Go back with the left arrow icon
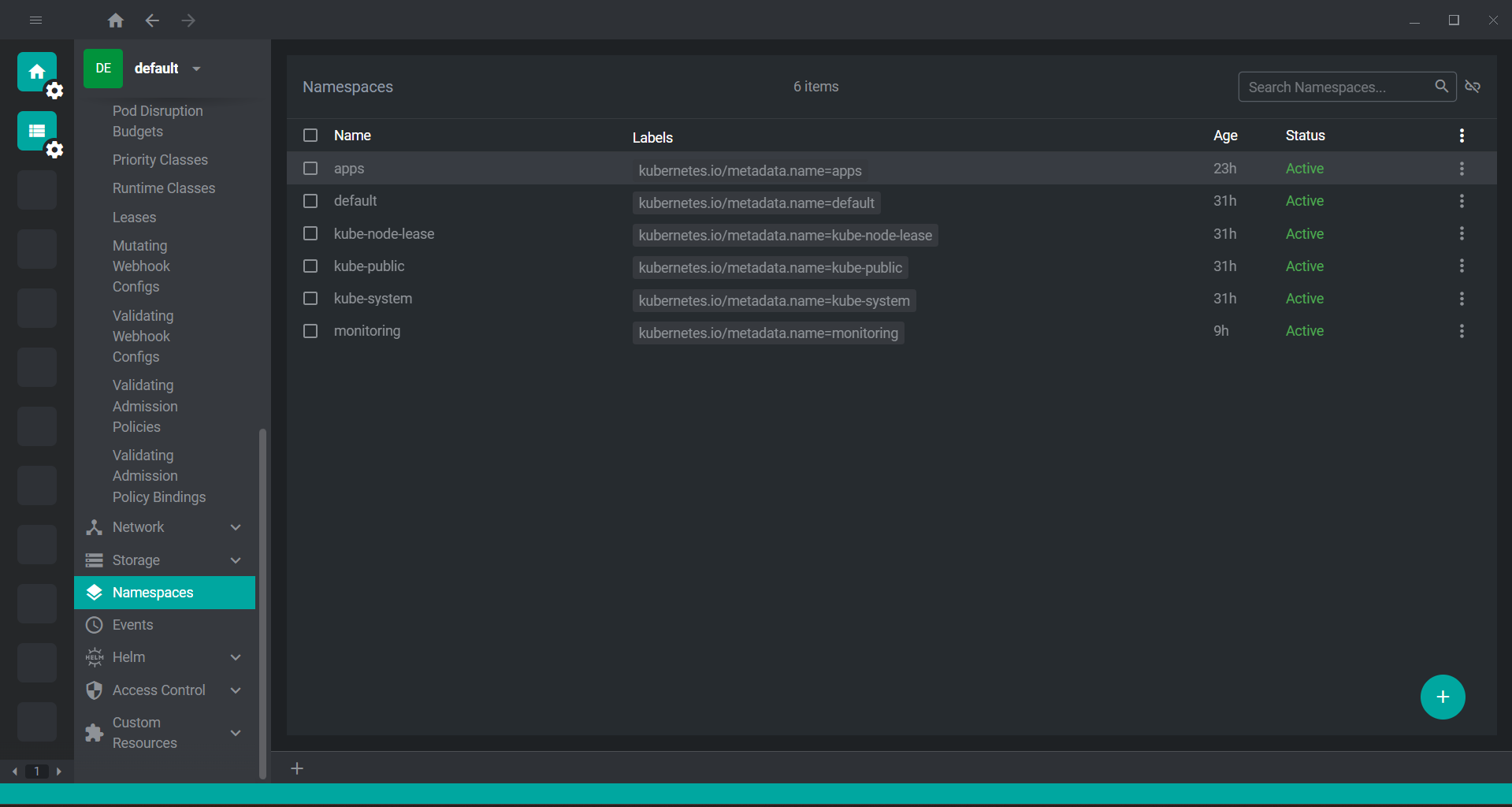Screen dimensions: 1512x807 pyautogui.click(x=152, y=20)
